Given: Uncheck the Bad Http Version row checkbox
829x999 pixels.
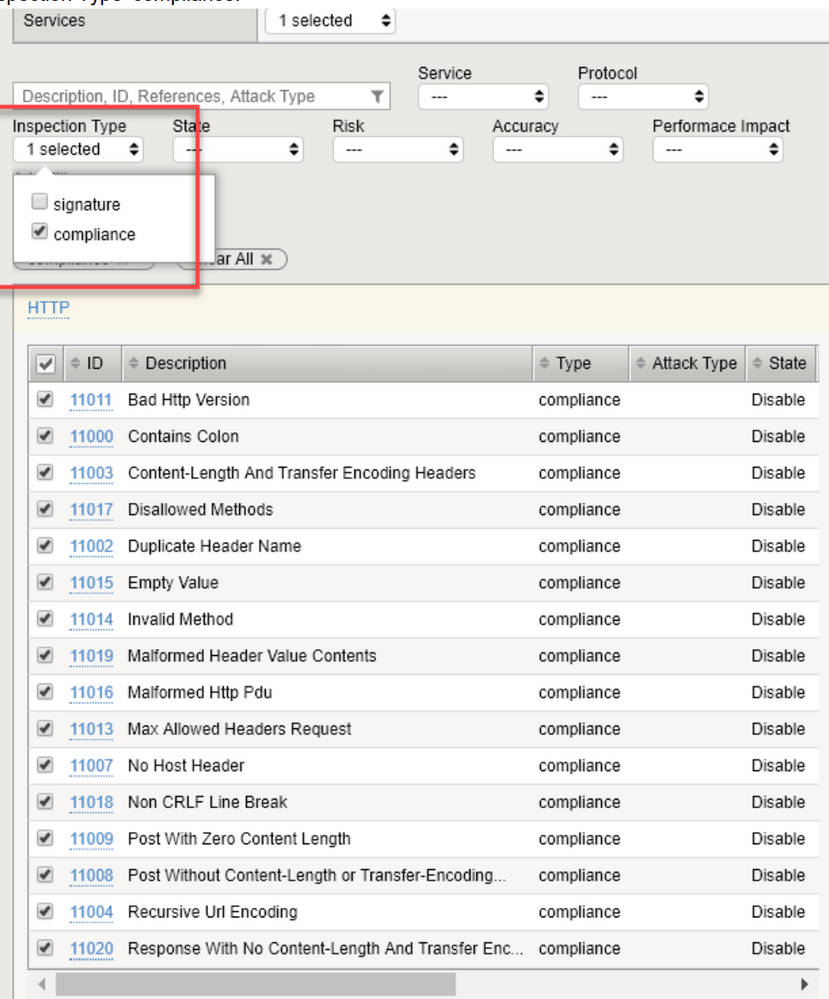Looking at the screenshot, I should click(x=45, y=399).
